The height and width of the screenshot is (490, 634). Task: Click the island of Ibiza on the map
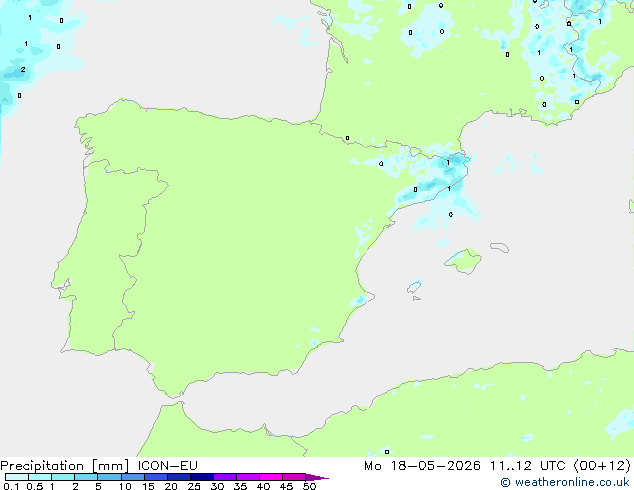click(x=414, y=288)
